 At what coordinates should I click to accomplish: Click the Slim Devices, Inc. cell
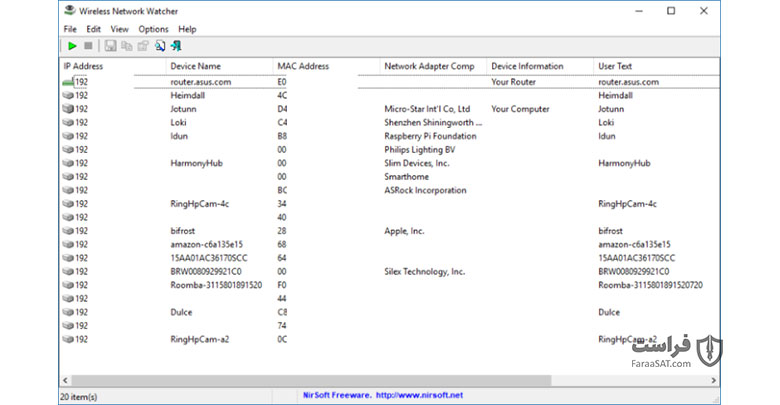(x=416, y=163)
